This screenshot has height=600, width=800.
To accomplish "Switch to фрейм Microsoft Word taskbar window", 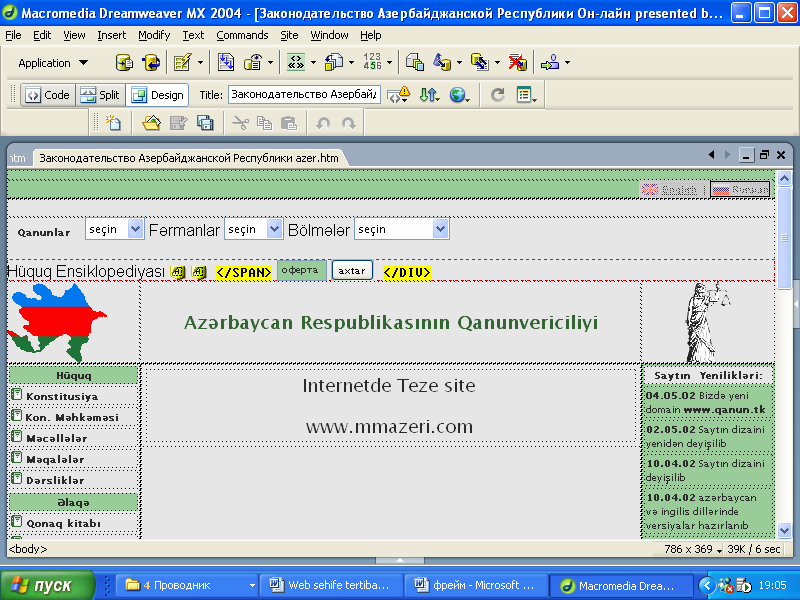I will pos(476,585).
